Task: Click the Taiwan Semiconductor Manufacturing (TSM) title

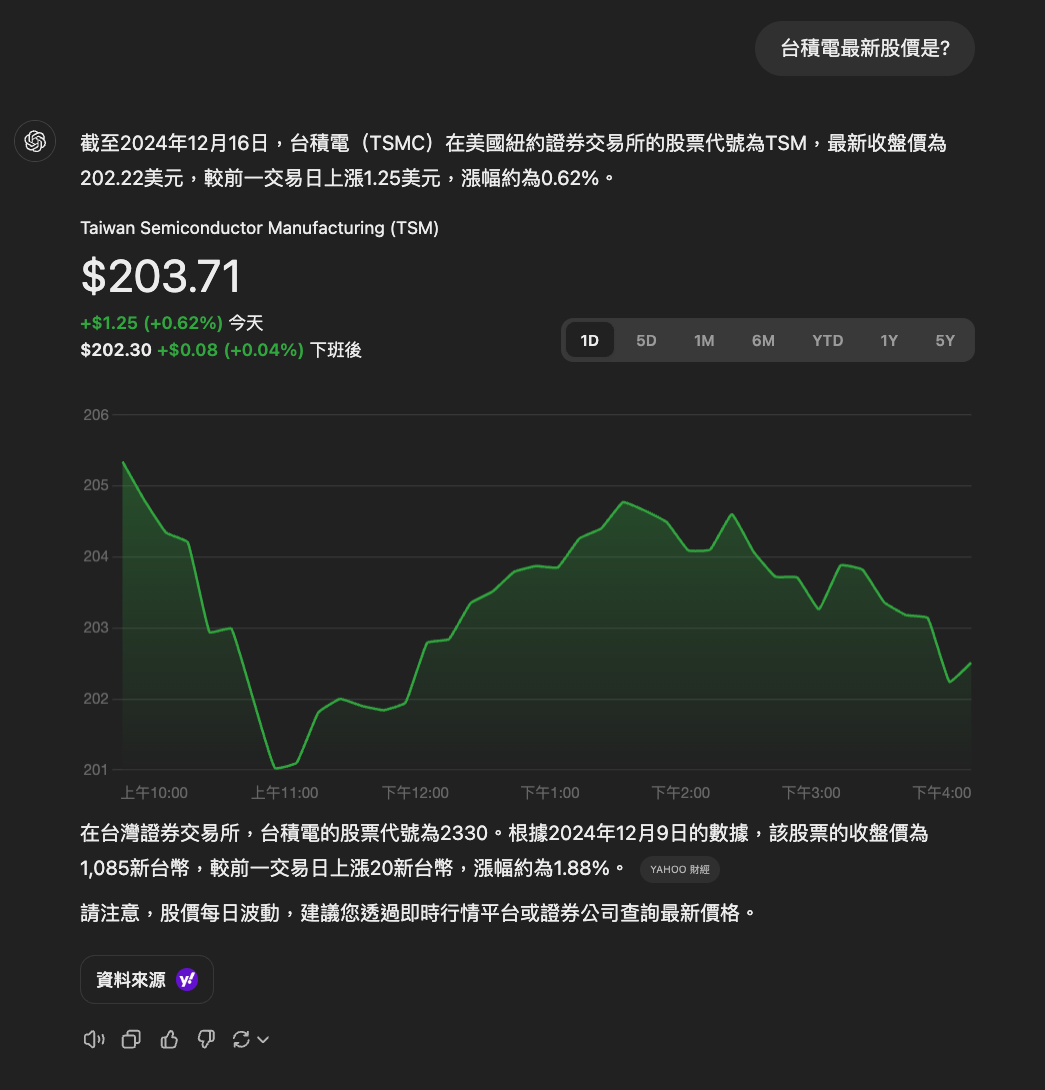Action: pos(259,228)
